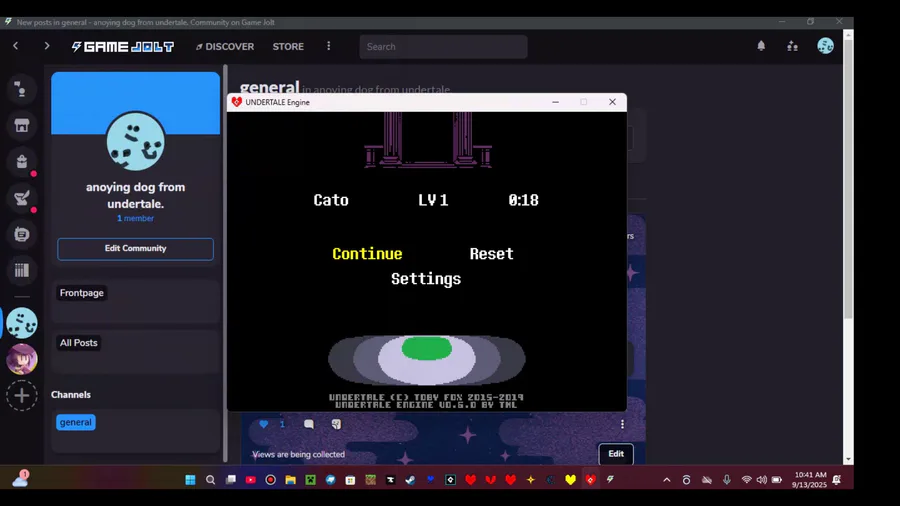The image size is (900, 506).
Task: Go forward with the right arrow
Action: click(47, 46)
